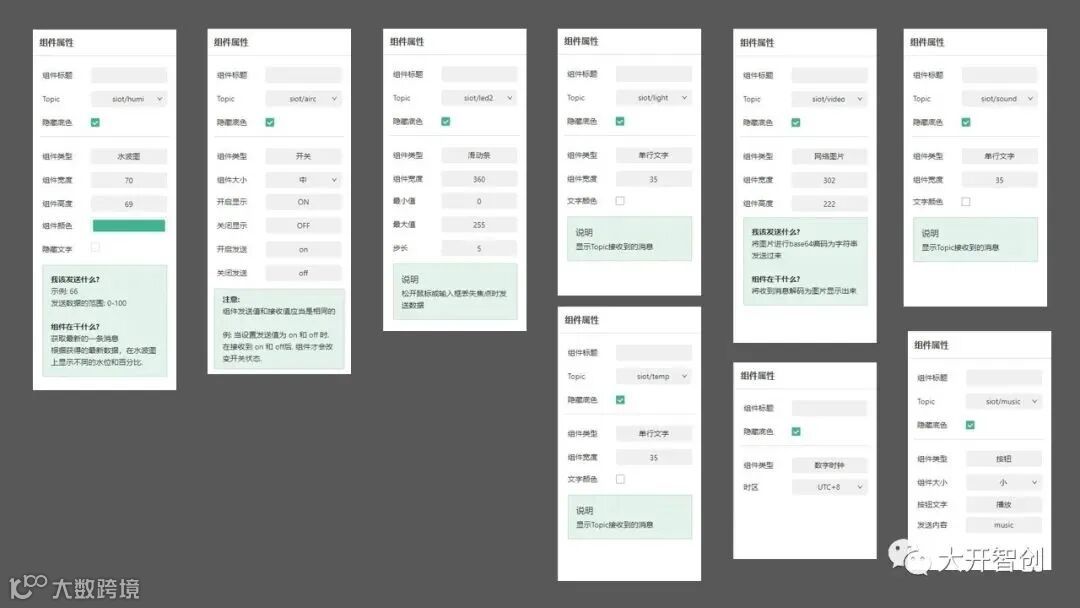Click 组件标题 field in siot/sound panel

[999, 75]
